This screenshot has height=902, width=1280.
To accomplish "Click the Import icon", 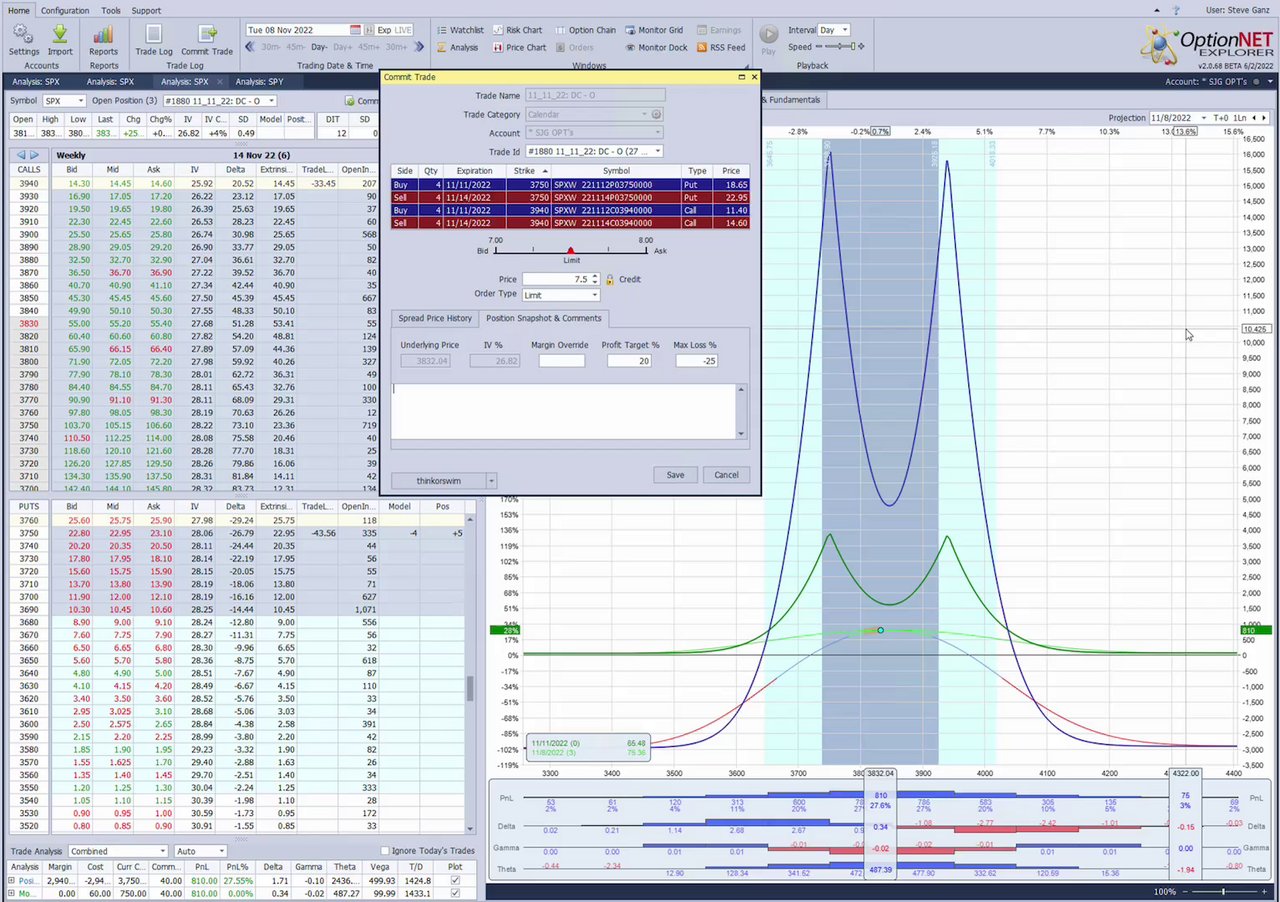I will point(60,36).
